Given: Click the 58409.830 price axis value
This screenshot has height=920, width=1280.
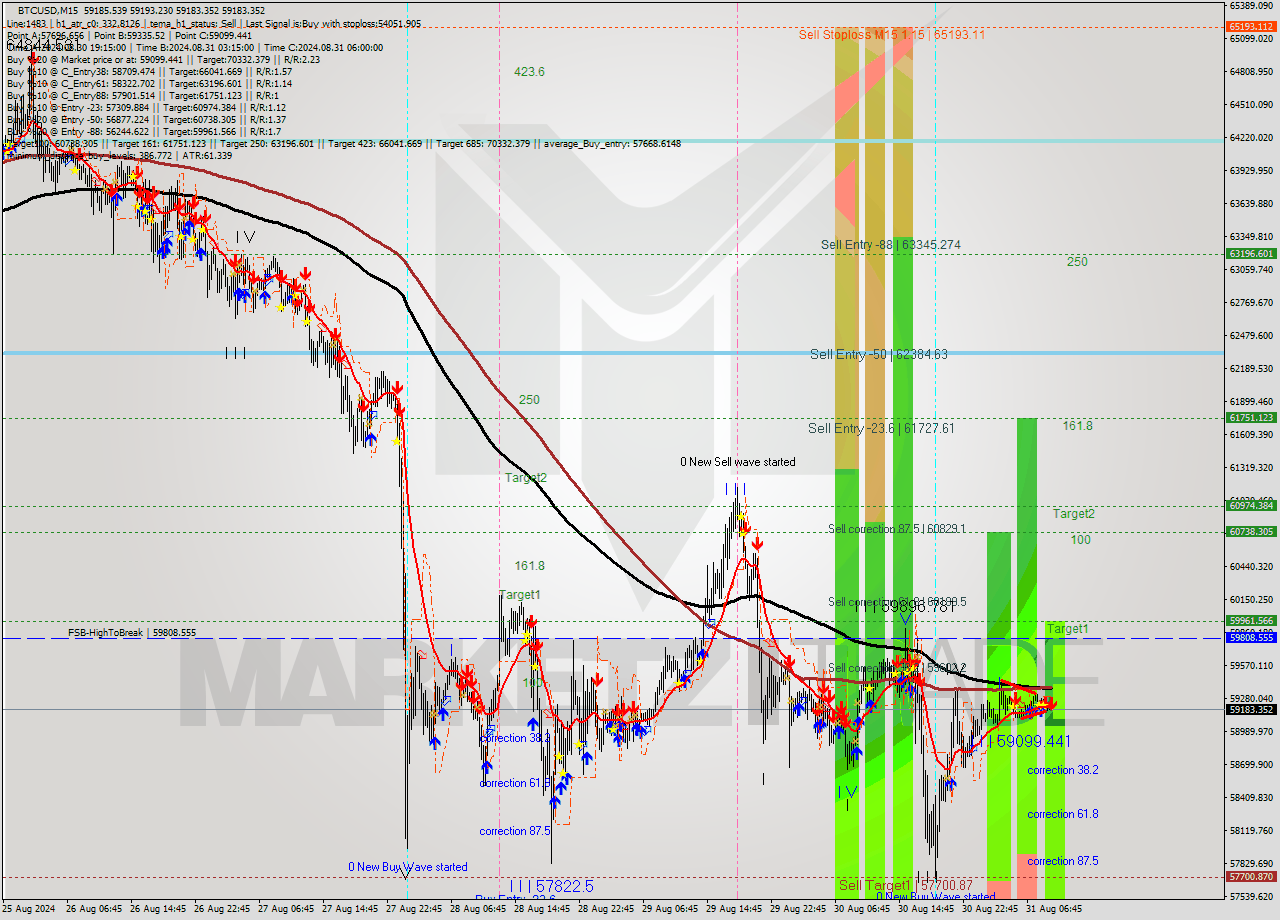Looking at the screenshot, I should tap(1251, 797).
